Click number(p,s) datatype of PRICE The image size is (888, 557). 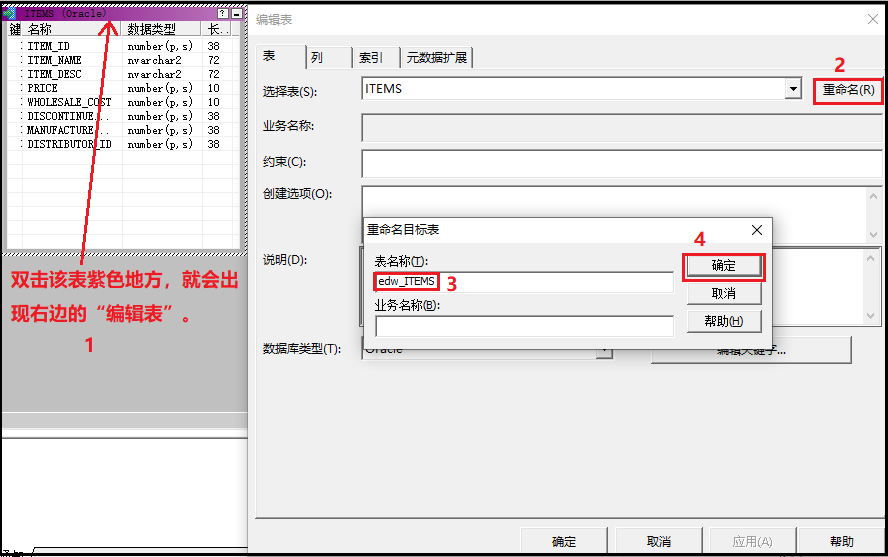coord(160,88)
